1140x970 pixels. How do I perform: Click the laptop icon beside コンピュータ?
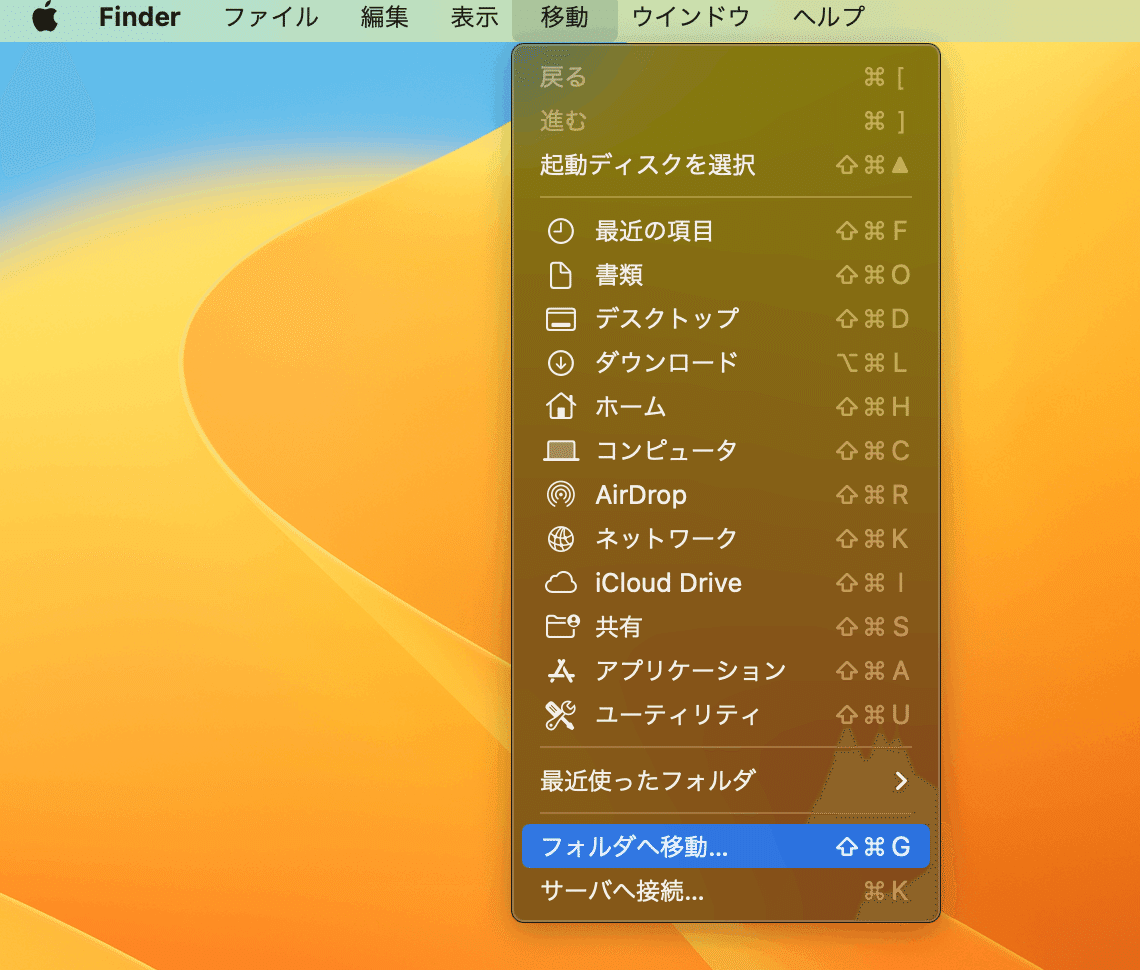[561, 451]
